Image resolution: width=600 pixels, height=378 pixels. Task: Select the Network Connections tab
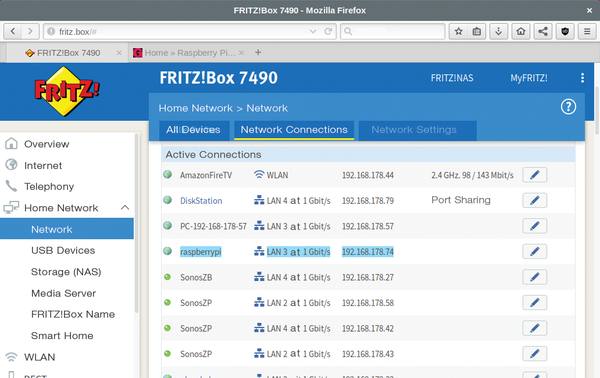[x=294, y=130]
